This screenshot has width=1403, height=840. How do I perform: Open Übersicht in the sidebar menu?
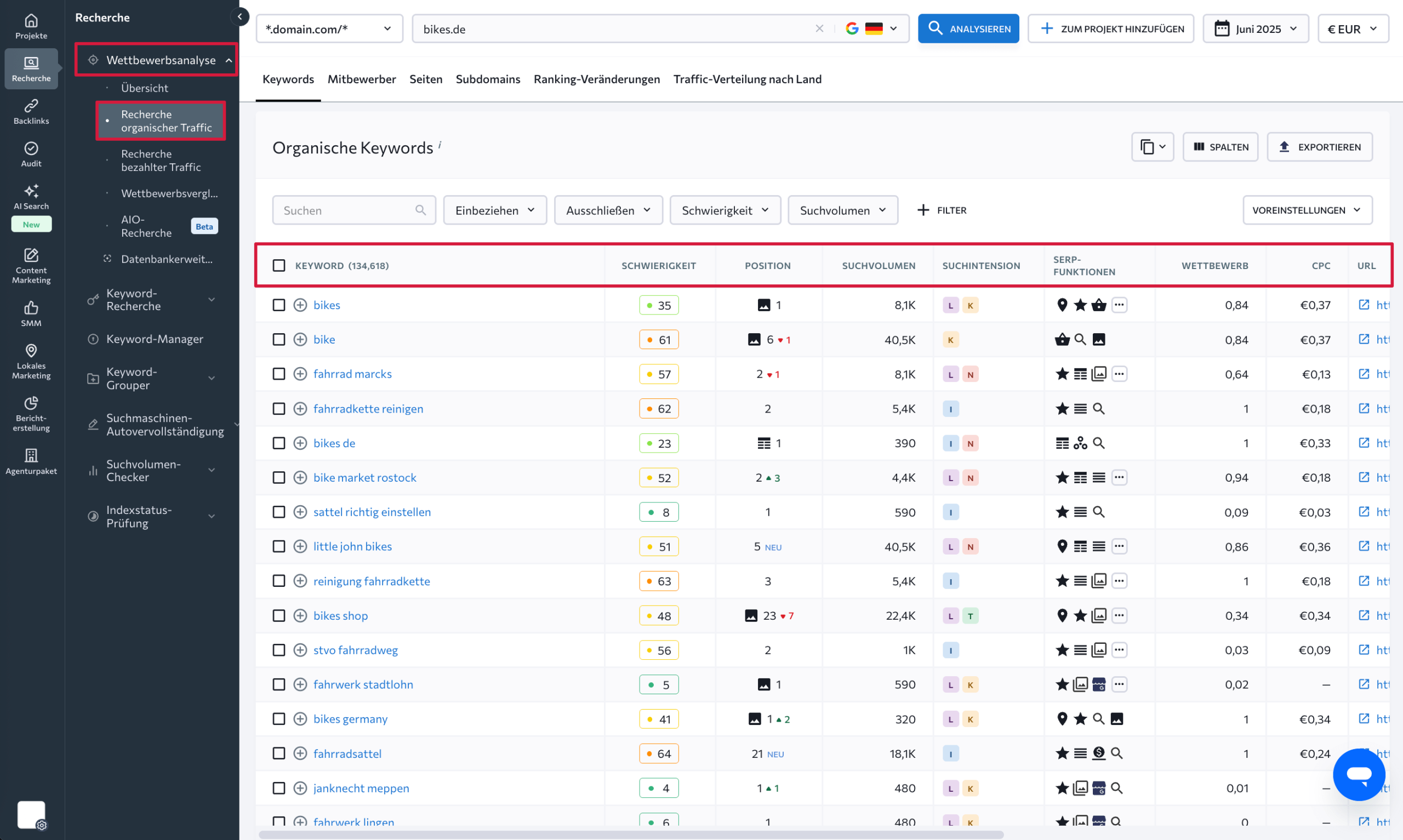pos(144,88)
